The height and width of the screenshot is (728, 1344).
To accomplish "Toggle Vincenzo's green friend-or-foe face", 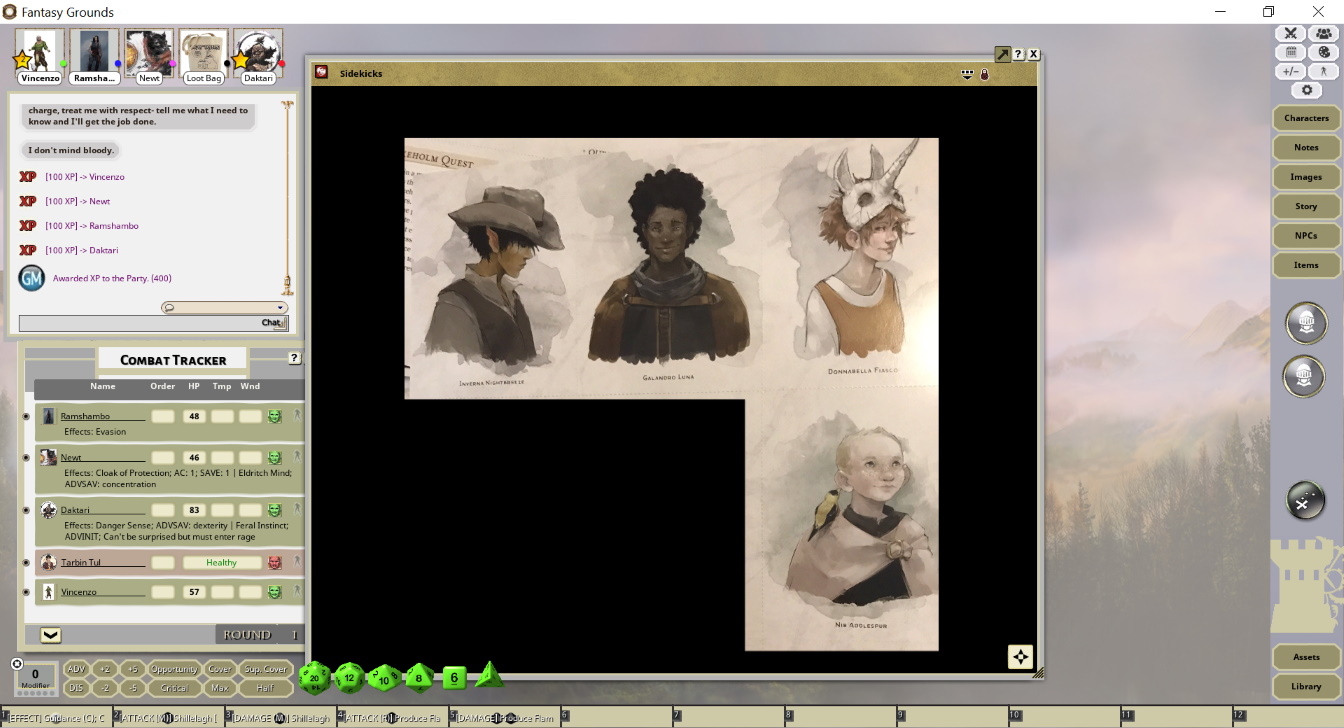I will coord(274,592).
